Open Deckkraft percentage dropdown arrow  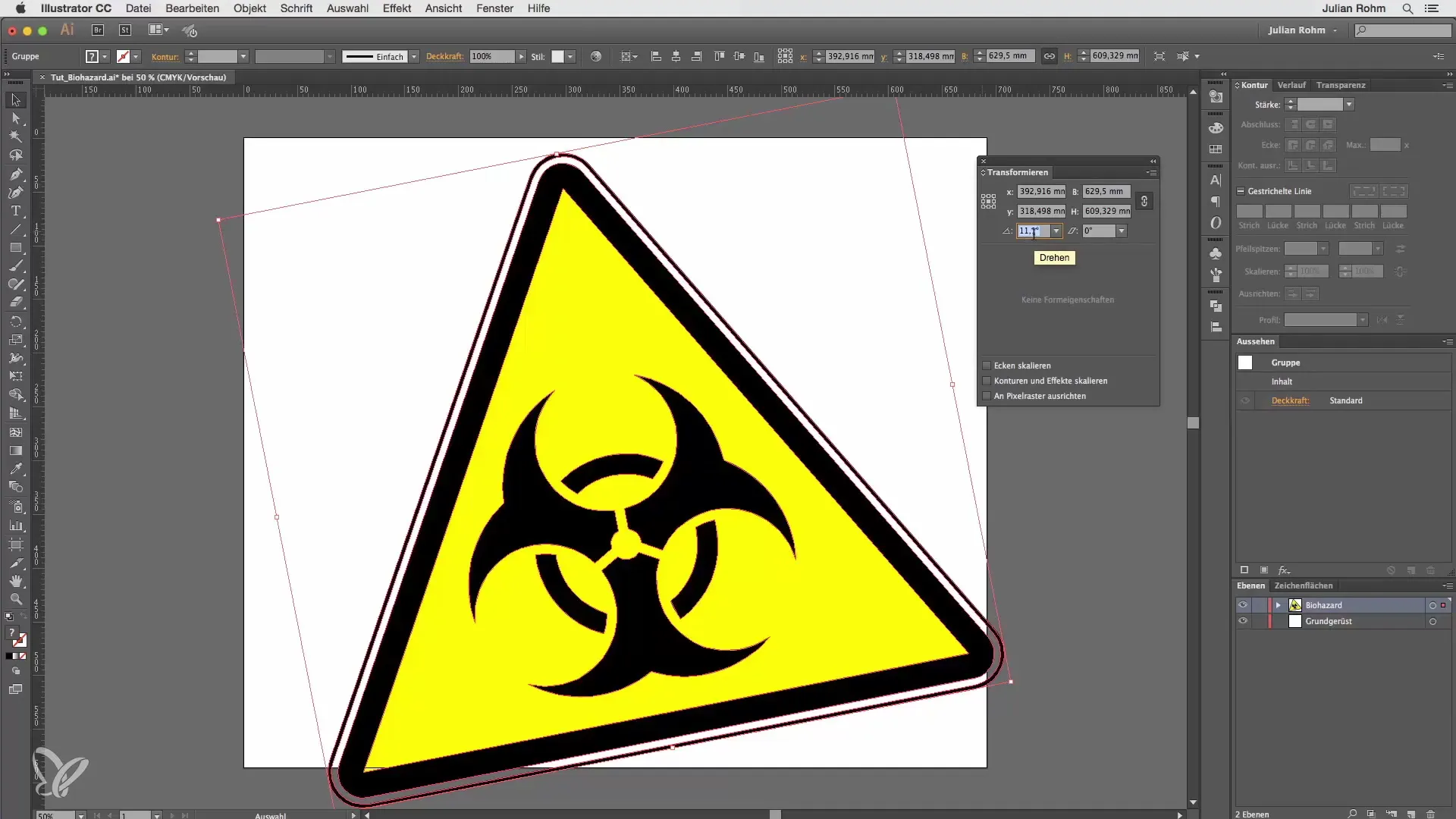point(521,57)
